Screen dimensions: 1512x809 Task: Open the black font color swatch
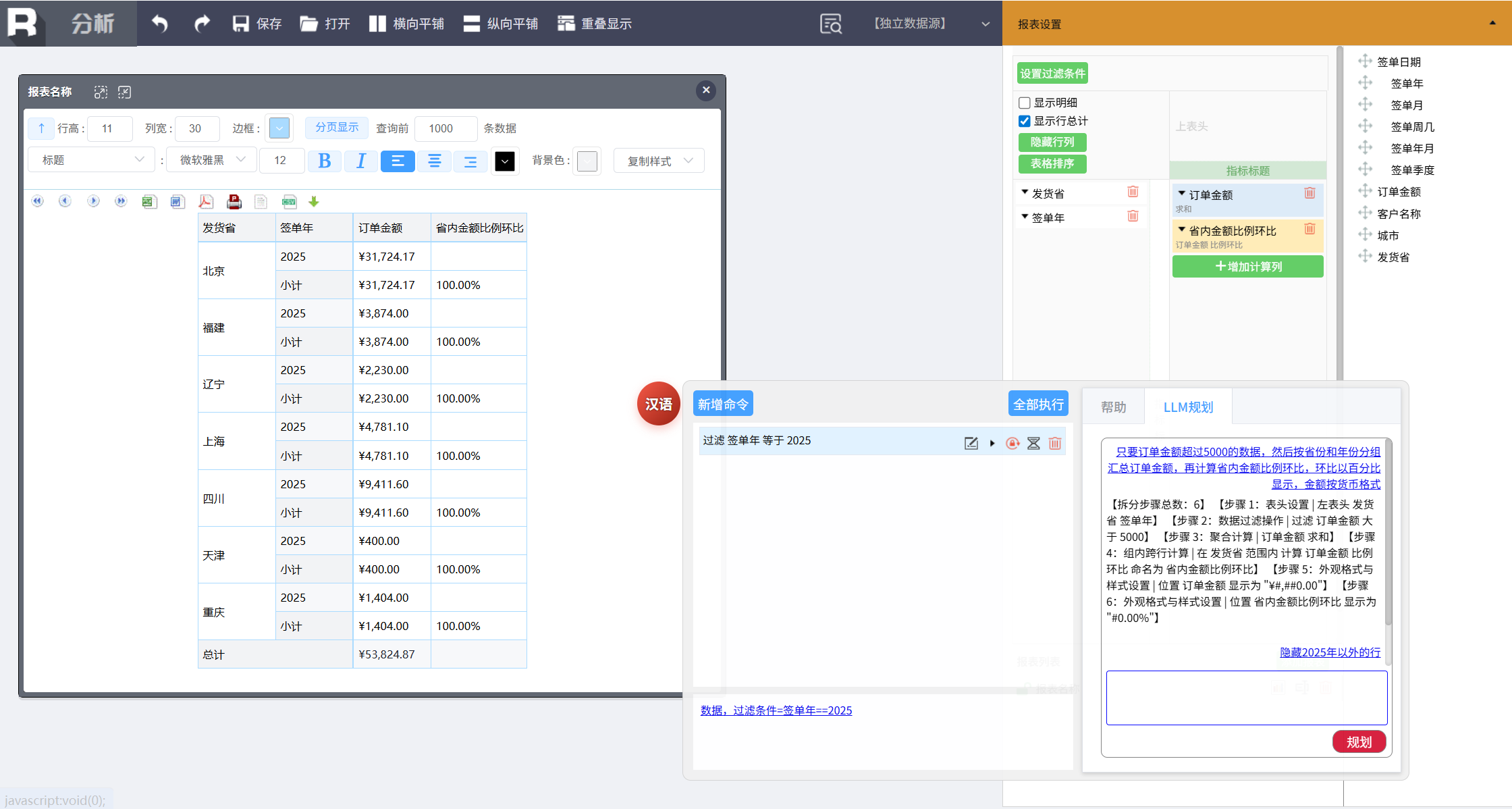[504, 161]
